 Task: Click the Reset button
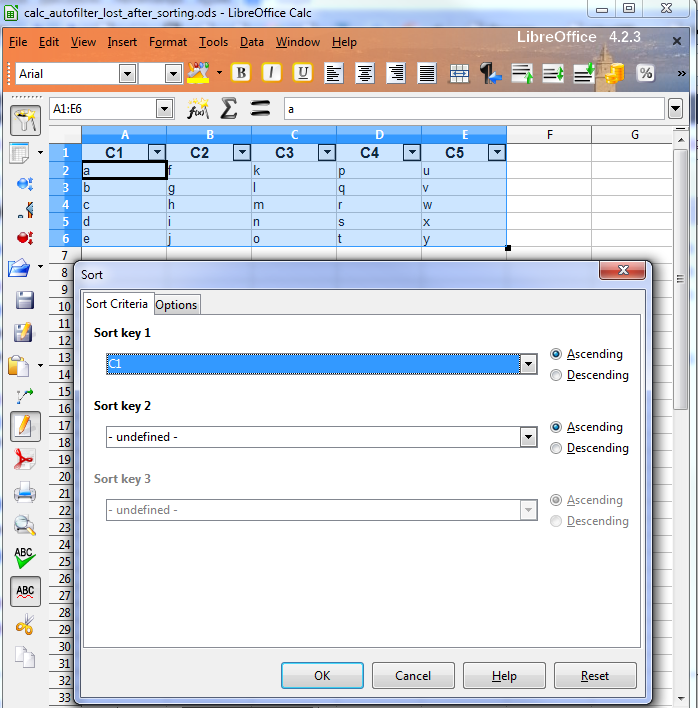[x=595, y=676]
